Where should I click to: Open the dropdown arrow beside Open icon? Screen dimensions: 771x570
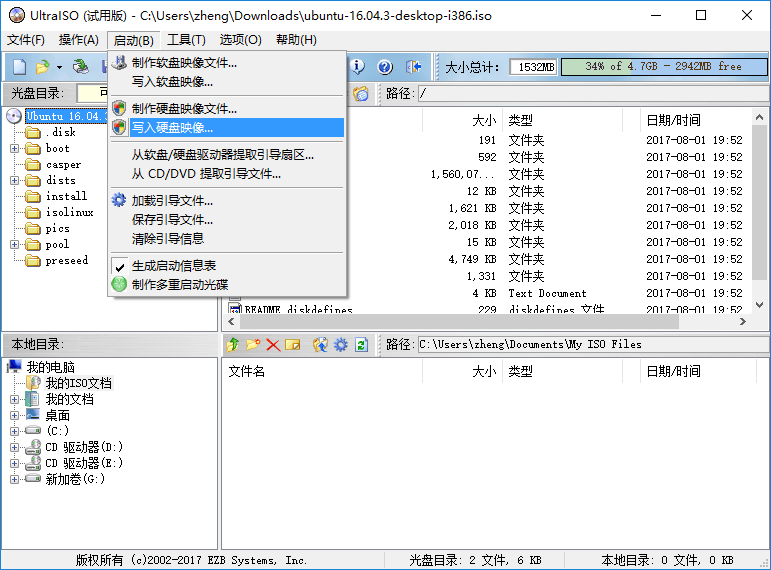click(59, 67)
